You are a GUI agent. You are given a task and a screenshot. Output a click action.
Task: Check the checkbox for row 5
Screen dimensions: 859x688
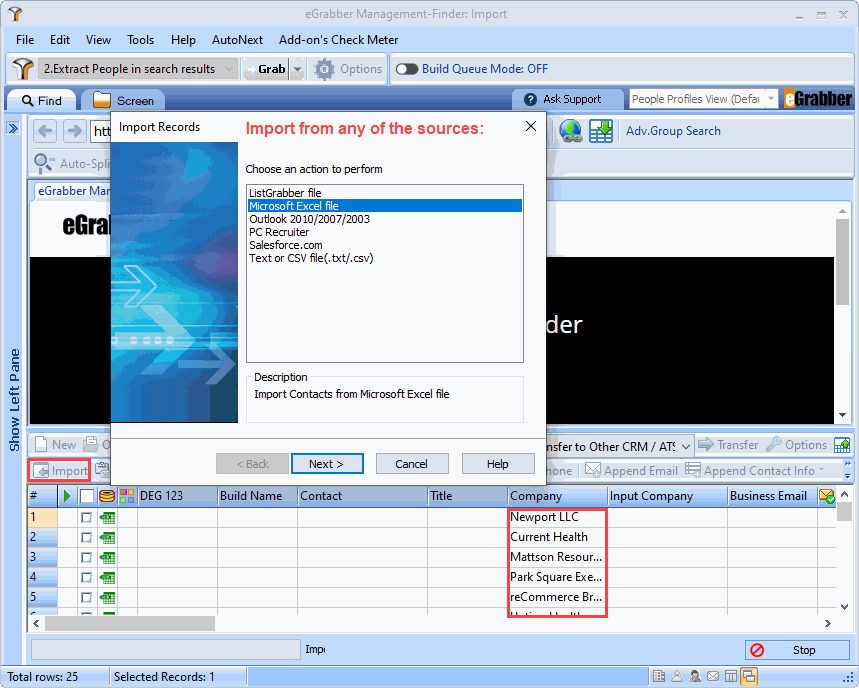pos(87,598)
